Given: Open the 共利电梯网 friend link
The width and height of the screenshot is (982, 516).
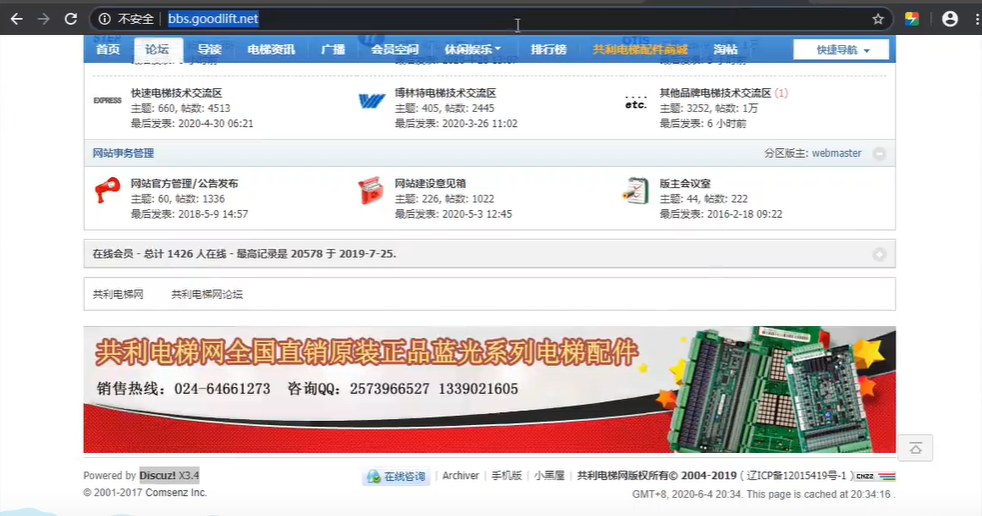Looking at the screenshot, I should [x=118, y=294].
